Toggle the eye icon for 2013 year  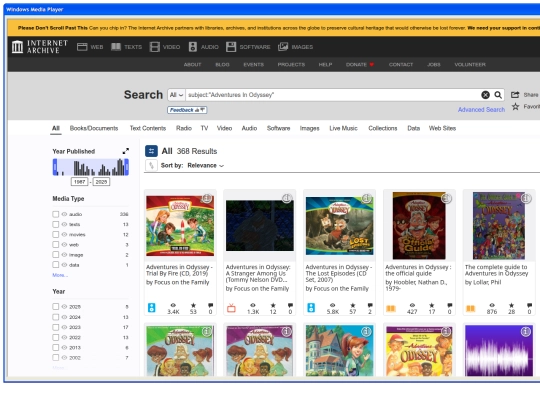[x=64, y=347]
